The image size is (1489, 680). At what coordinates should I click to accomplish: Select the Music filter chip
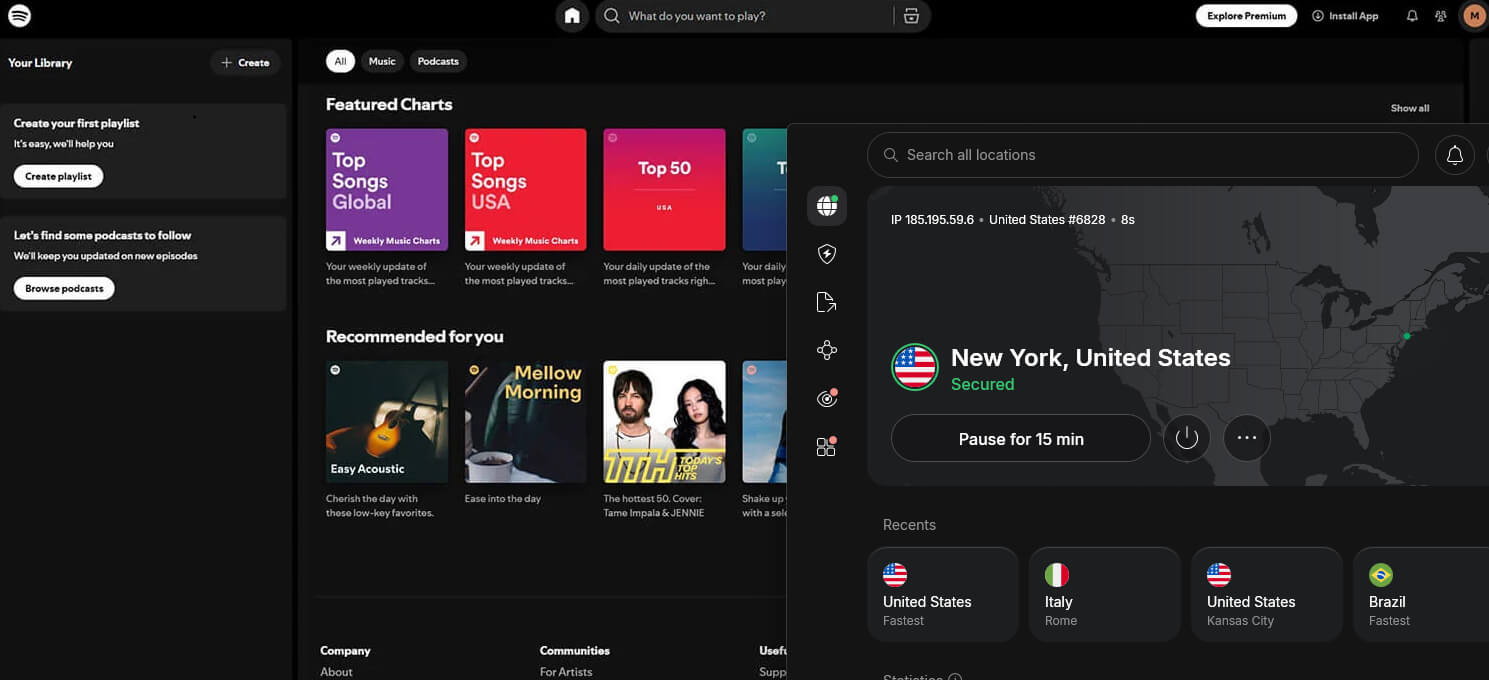[x=382, y=61]
